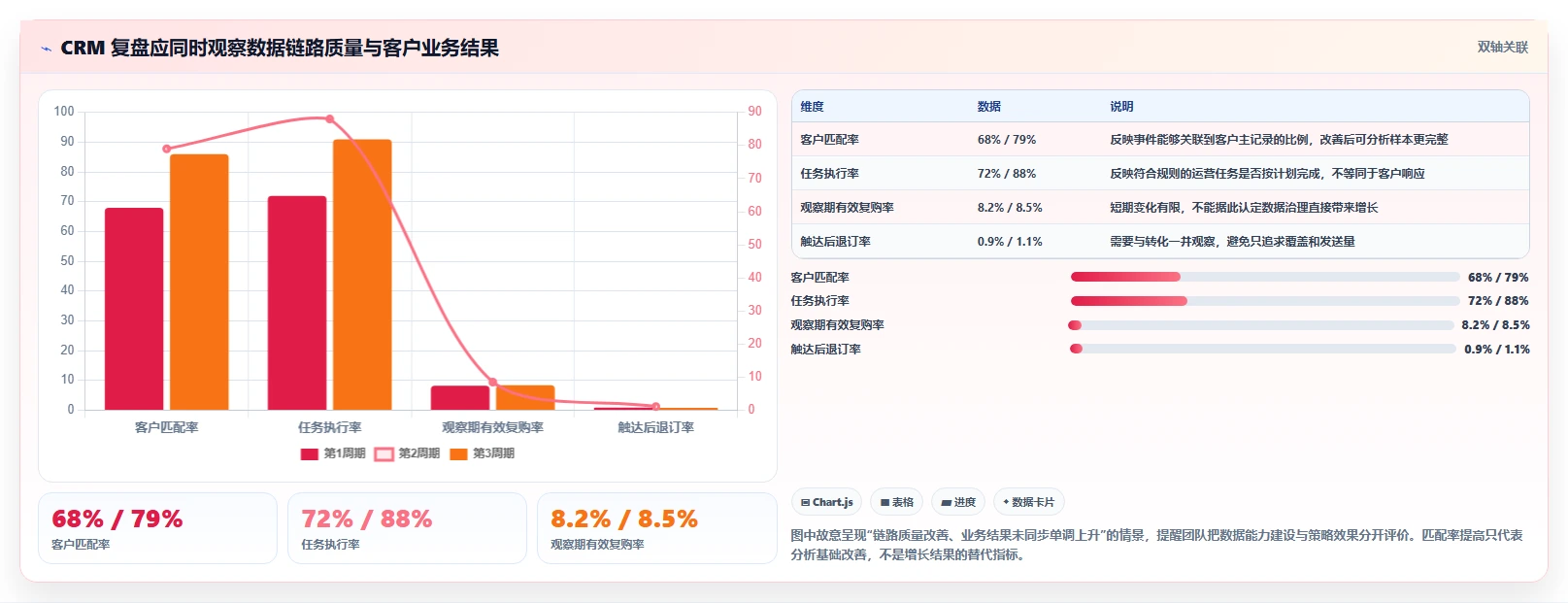Click the red 任务执行率 第1周期 bar
The height and width of the screenshot is (603, 1568).
pyautogui.click(x=297, y=303)
